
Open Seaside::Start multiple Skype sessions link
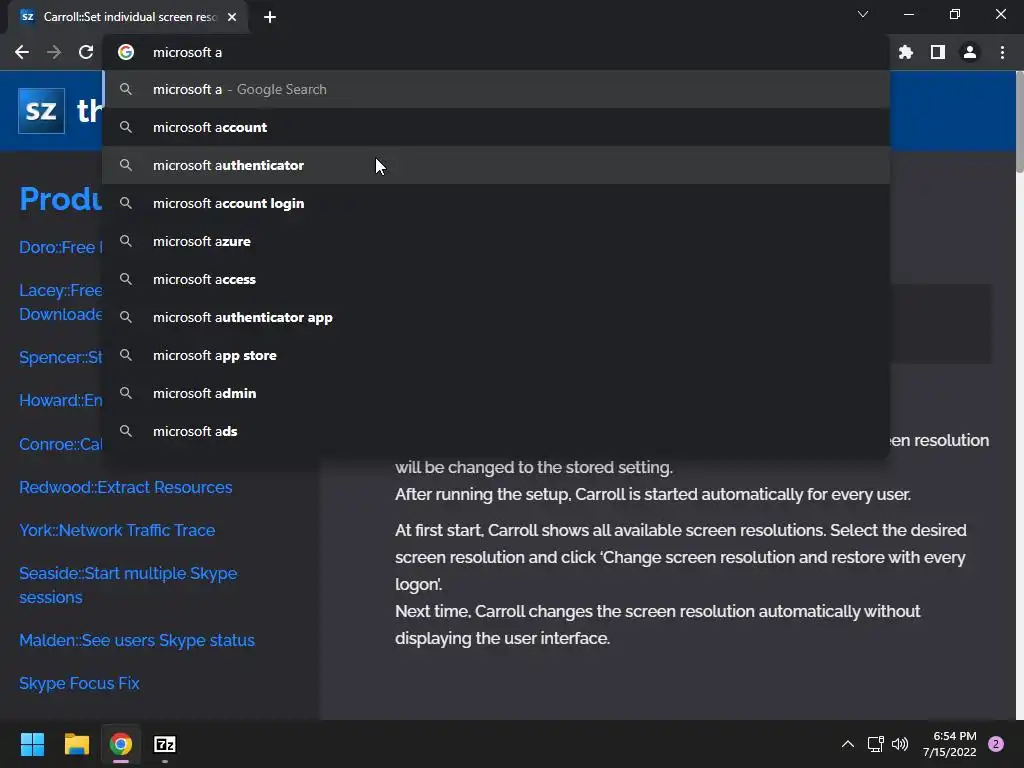tap(128, 585)
